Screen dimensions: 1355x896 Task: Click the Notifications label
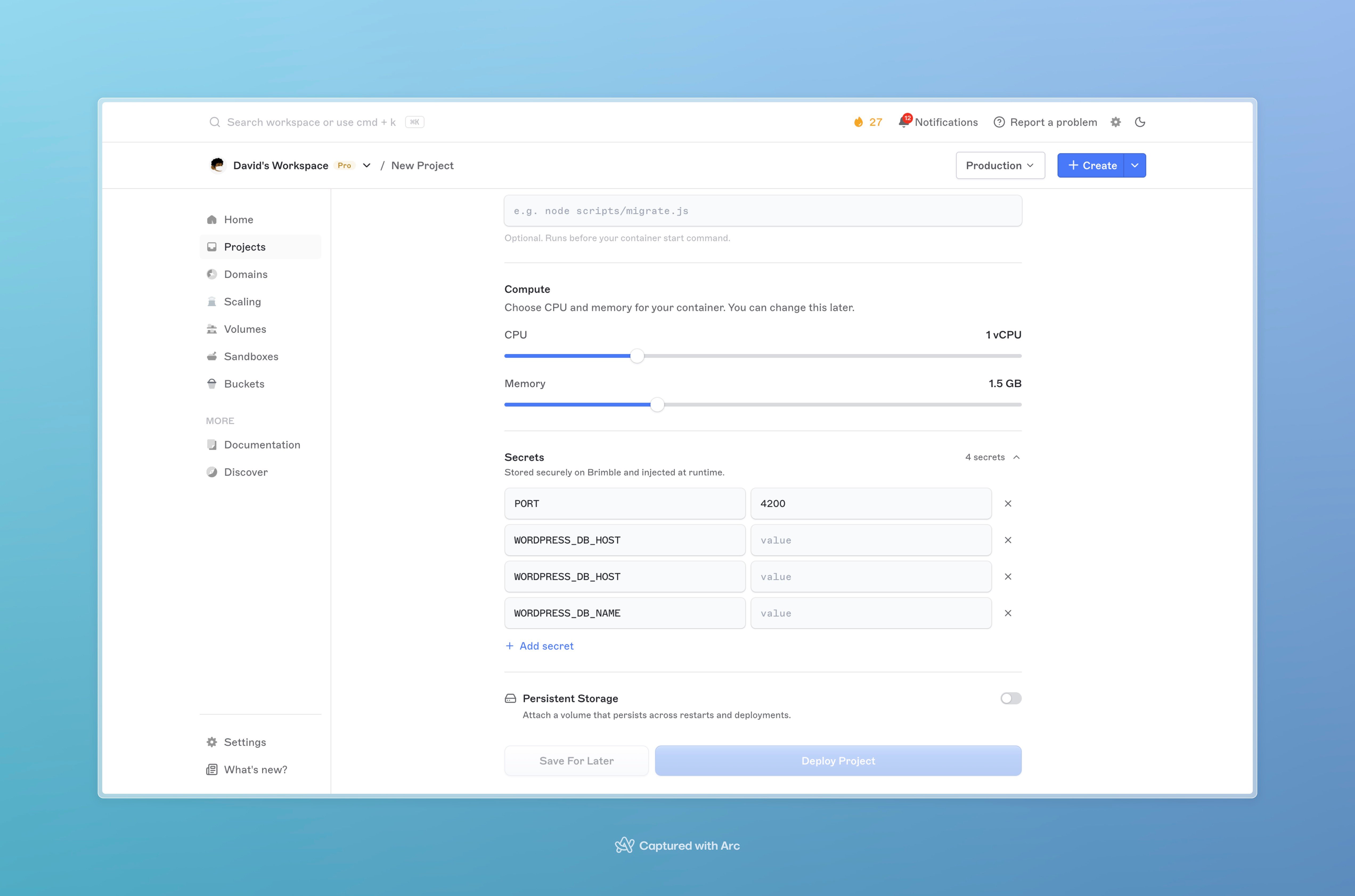tap(946, 122)
